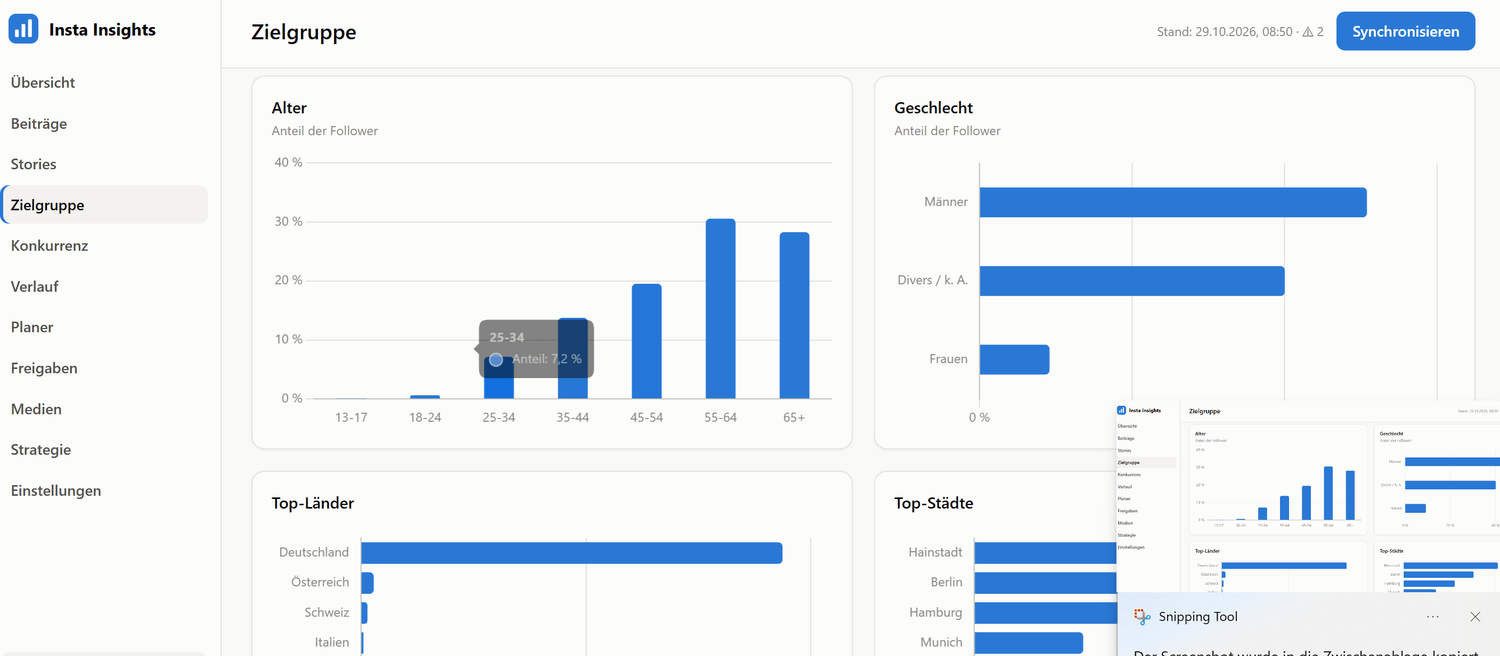The width and height of the screenshot is (1500, 656).
Task: Click the Männer bar in Geschlecht chart
Action: click(x=1173, y=202)
